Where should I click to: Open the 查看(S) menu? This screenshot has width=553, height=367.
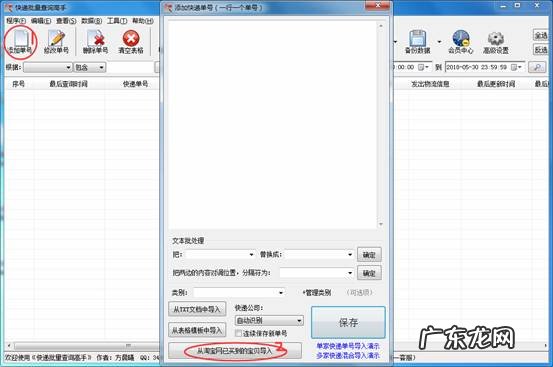click(66, 21)
